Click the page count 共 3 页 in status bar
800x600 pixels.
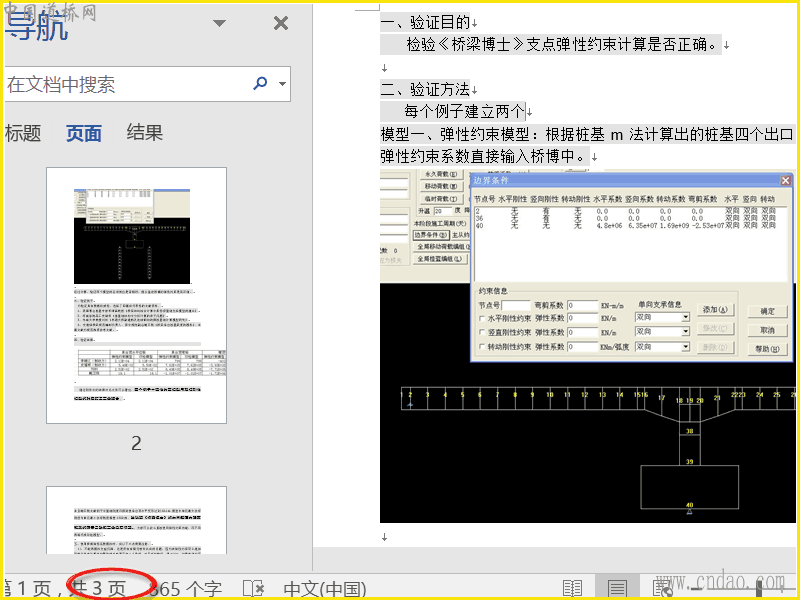(x=97, y=589)
